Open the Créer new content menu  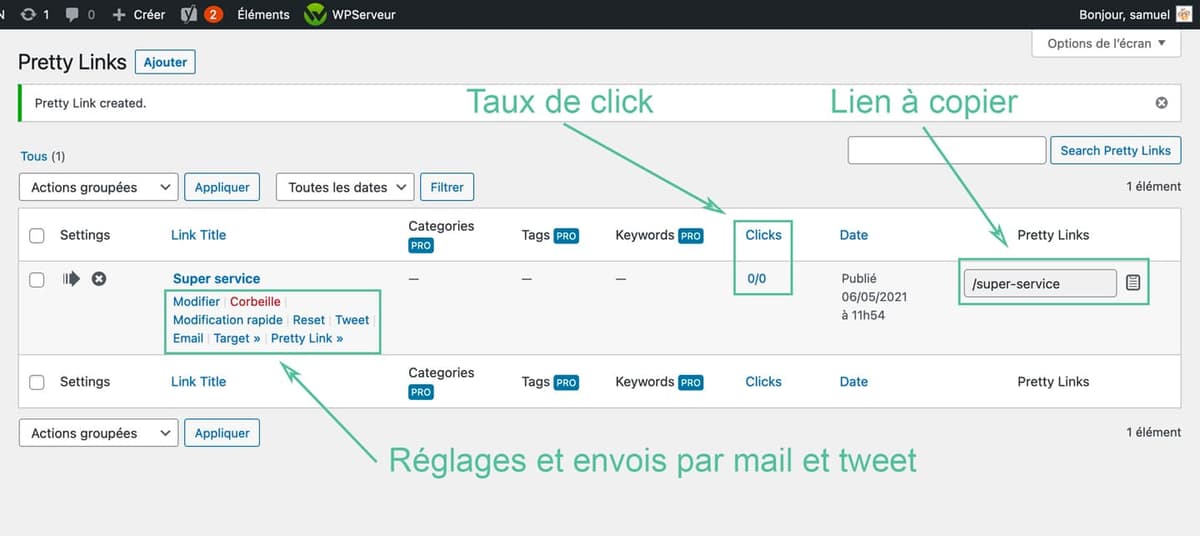pyautogui.click(x=139, y=15)
